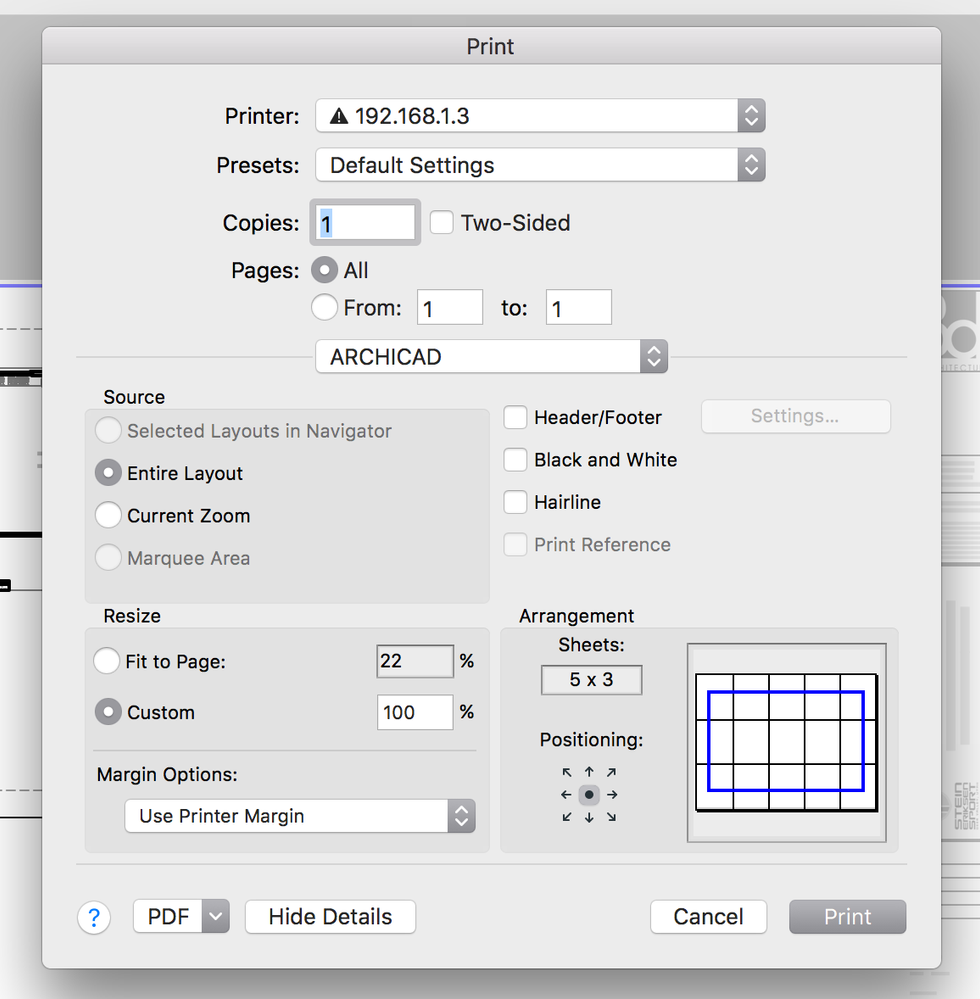Click the left positioning arrow
Image resolution: width=980 pixels, height=999 pixels.
coord(566,795)
